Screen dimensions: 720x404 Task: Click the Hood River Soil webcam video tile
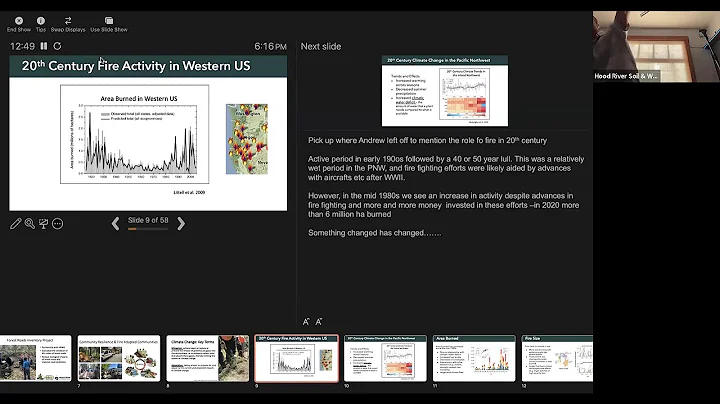coord(656,47)
